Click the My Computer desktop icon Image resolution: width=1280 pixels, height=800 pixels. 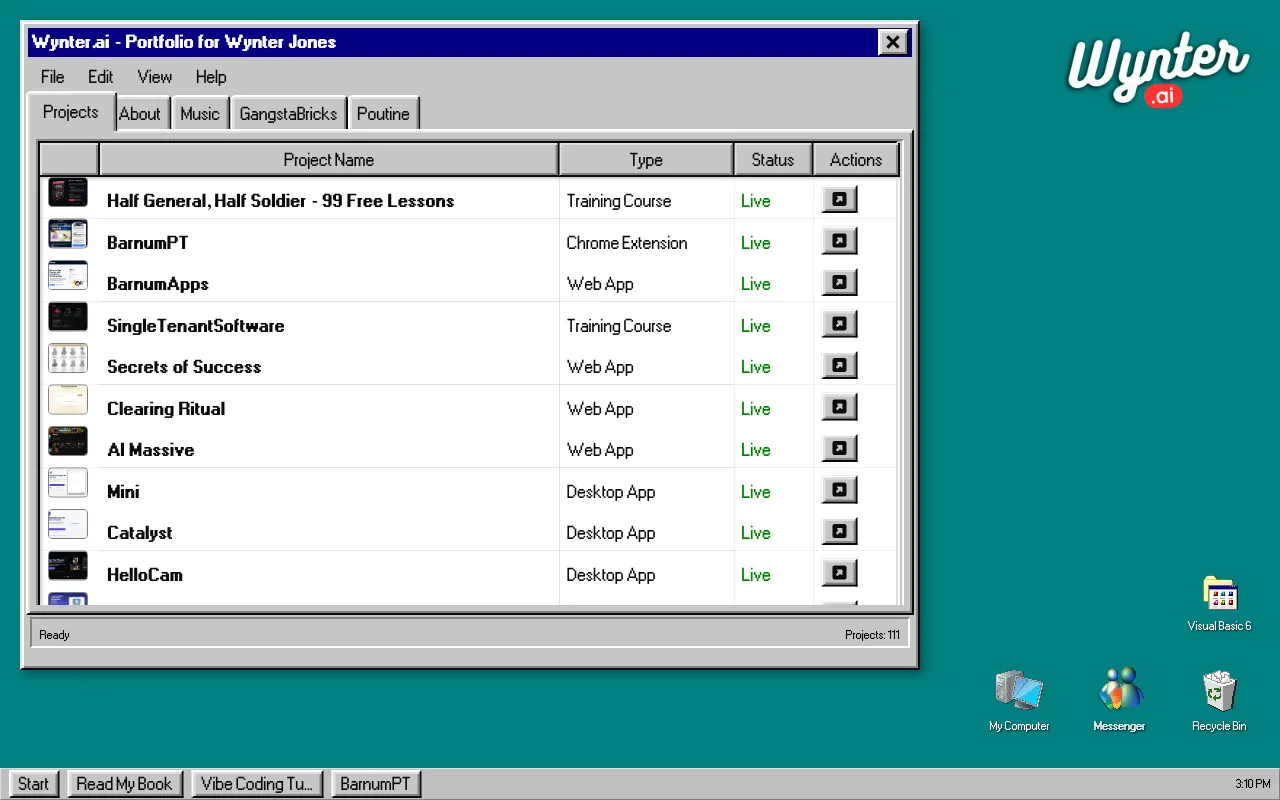coord(1019,700)
